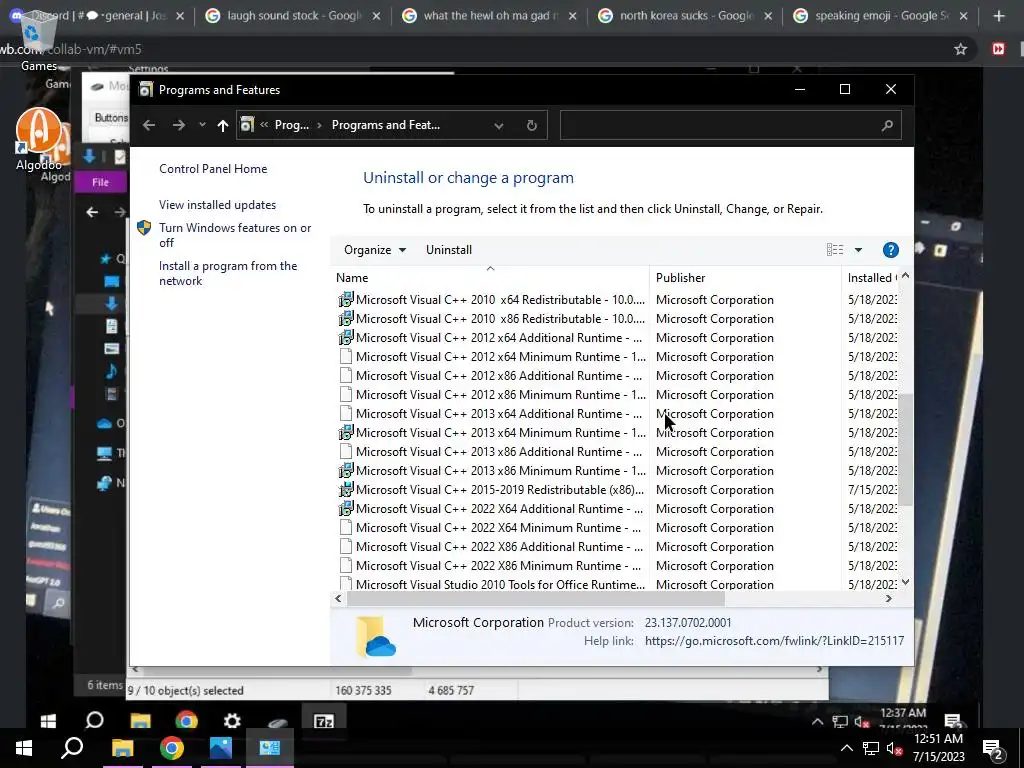Click the scroll-down arrow of the program list
Screen dimensions: 1024x768
click(x=905, y=582)
